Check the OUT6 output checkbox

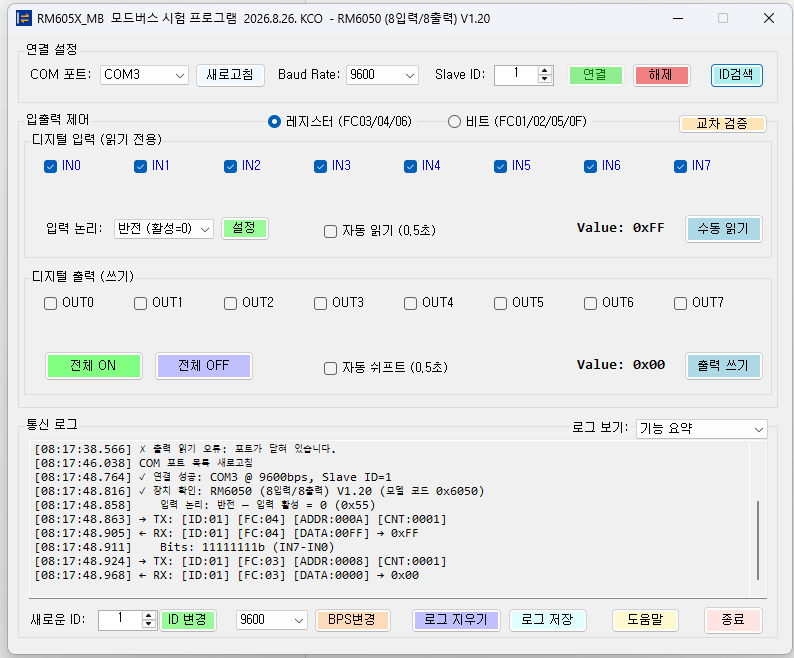pos(590,303)
